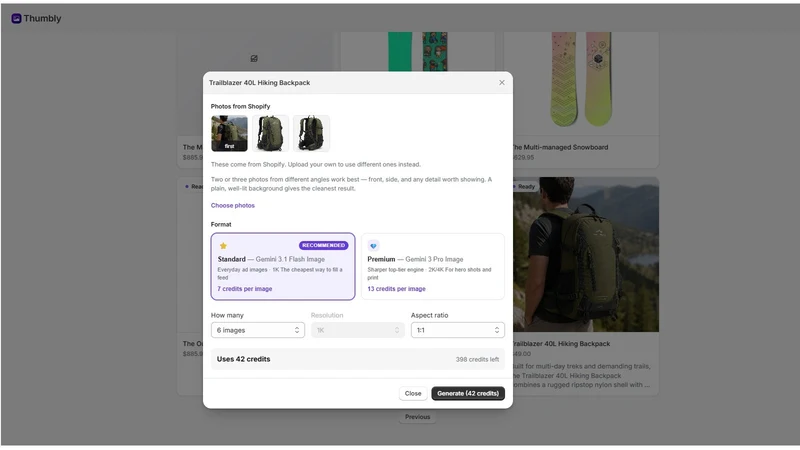Click '398 credits left' text
800x450 pixels.
(477, 360)
